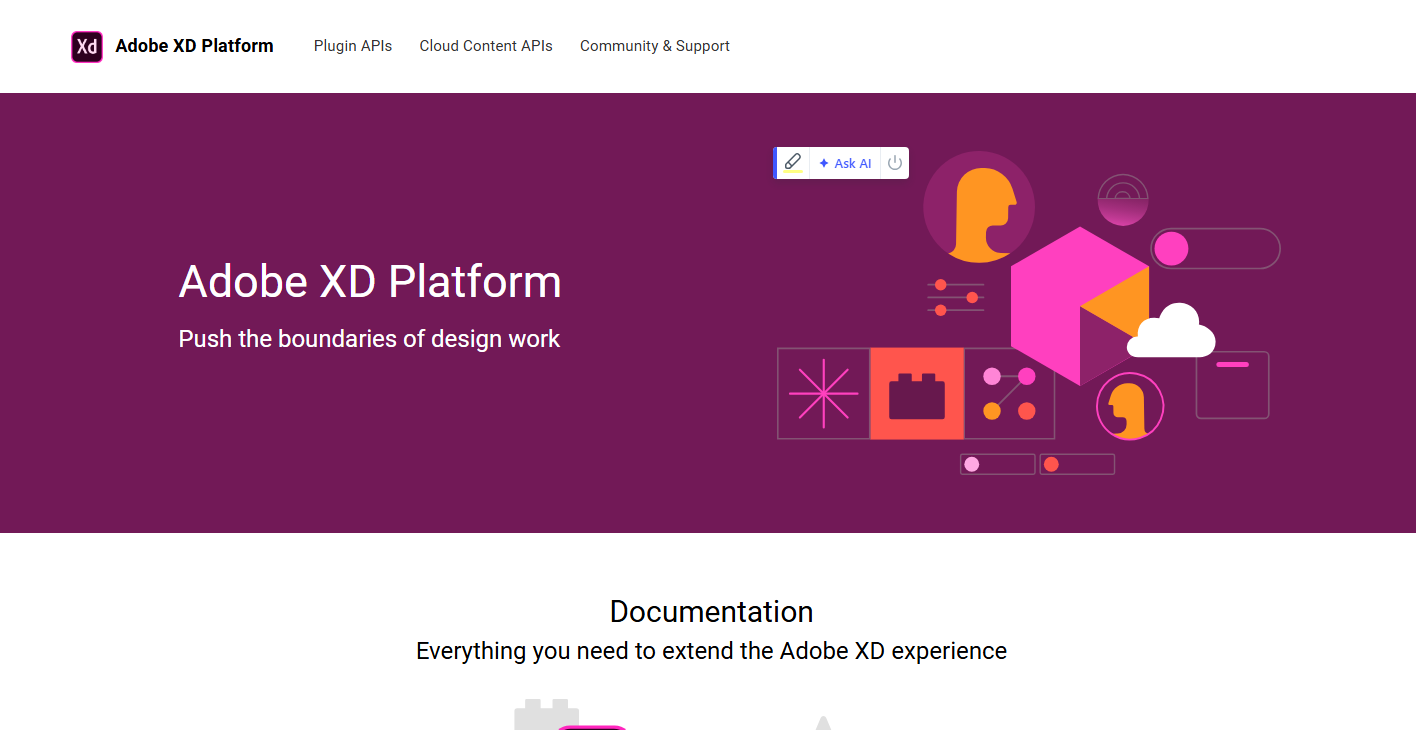Click the power icon in floating toolbar

pos(895,163)
